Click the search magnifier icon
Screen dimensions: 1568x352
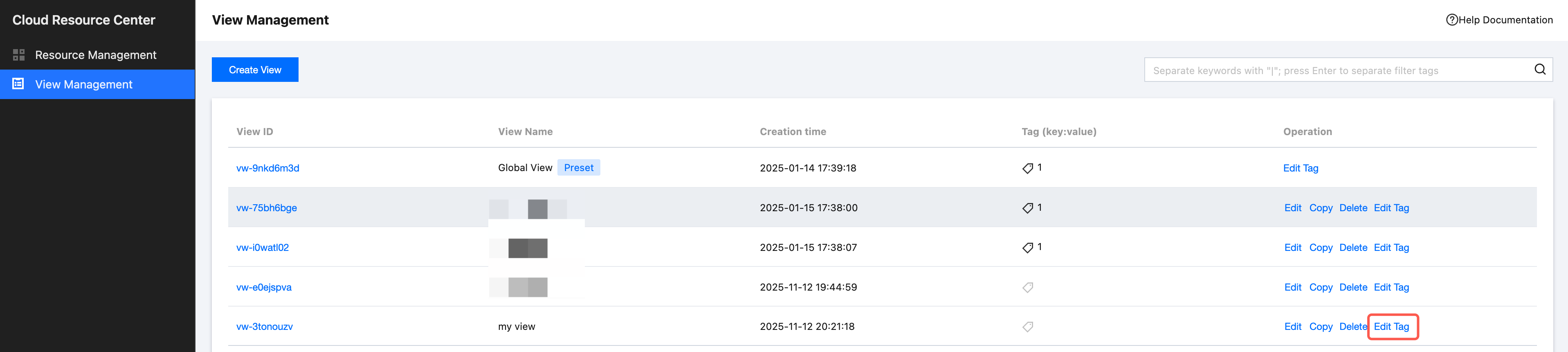pos(1539,70)
